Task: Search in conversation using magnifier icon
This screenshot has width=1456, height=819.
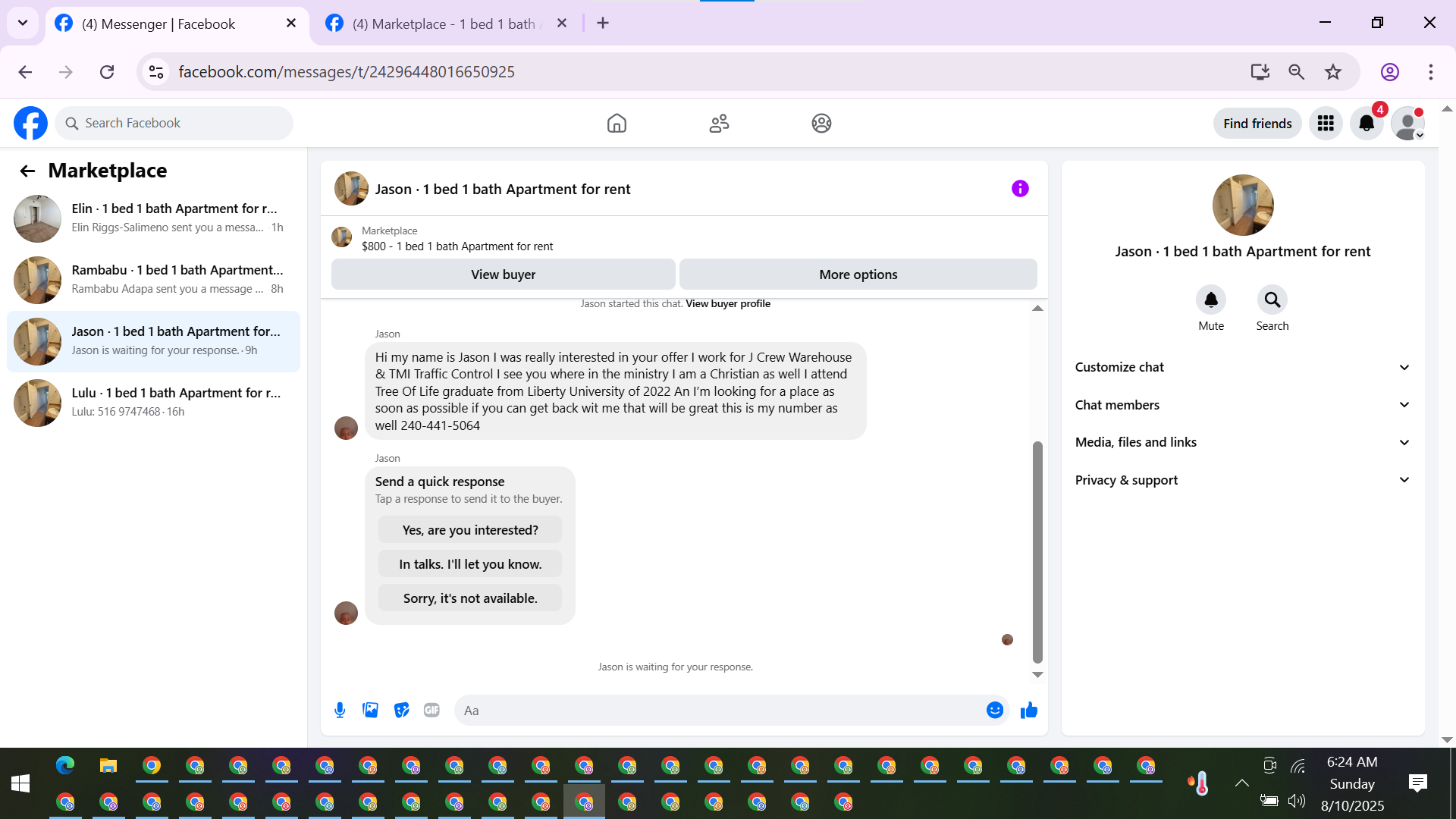Action: (x=1272, y=300)
